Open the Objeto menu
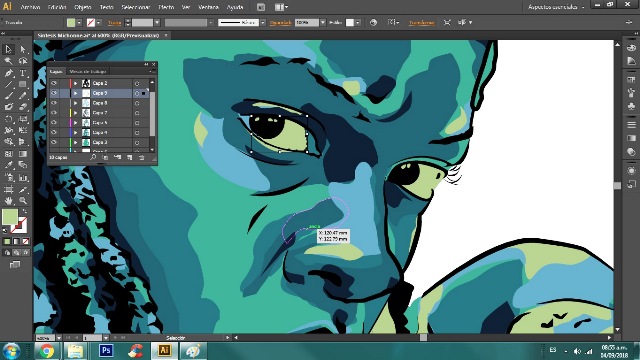Image resolution: width=640 pixels, height=360 pixels. click(x=83, y=7)
